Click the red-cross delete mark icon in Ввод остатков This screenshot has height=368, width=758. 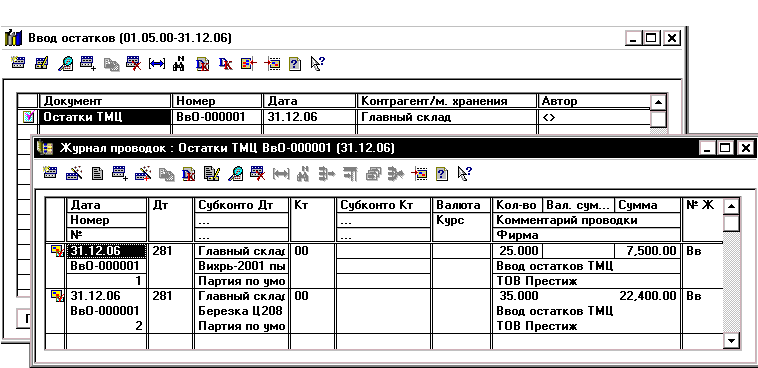pyautogui.click(x=133, y=63)
